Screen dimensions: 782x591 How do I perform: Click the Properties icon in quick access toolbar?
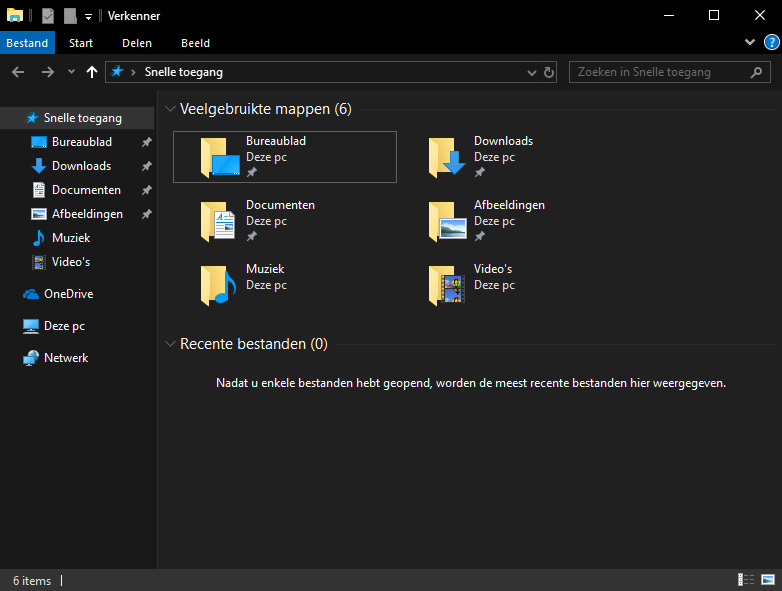(x=48, y=16)
